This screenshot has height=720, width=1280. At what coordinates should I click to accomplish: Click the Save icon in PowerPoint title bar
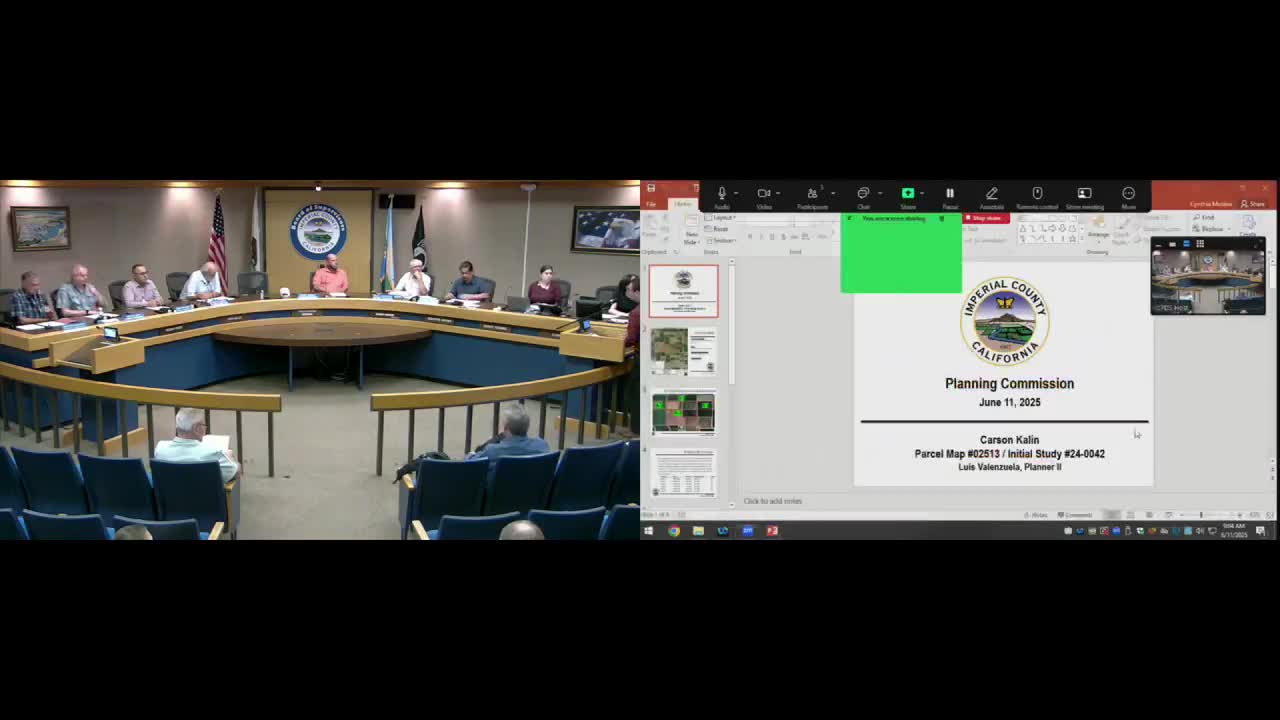pos(650,188)
